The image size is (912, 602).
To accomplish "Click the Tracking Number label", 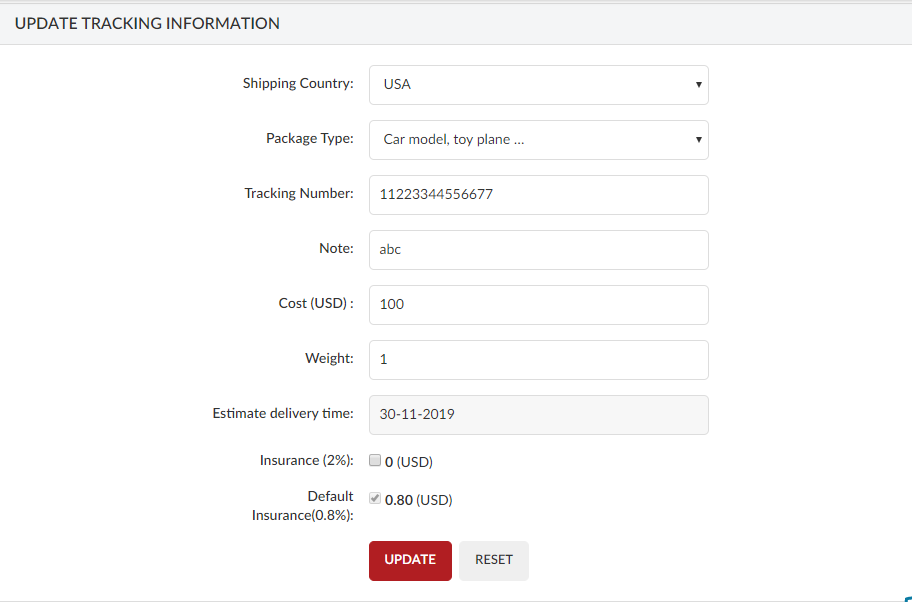I will (298, 193).
